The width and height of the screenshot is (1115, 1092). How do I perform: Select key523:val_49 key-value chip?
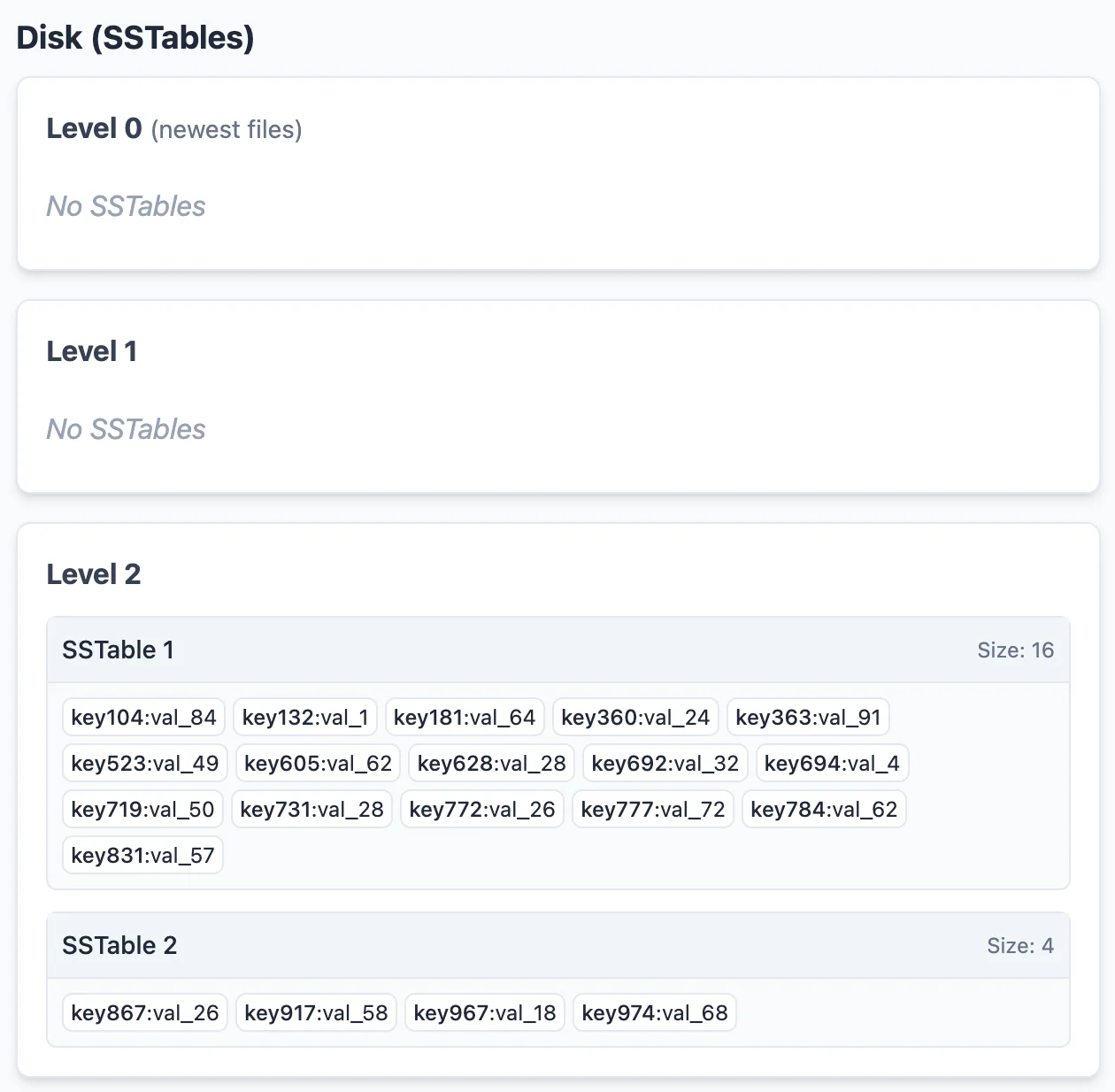[x=145, y=764]
